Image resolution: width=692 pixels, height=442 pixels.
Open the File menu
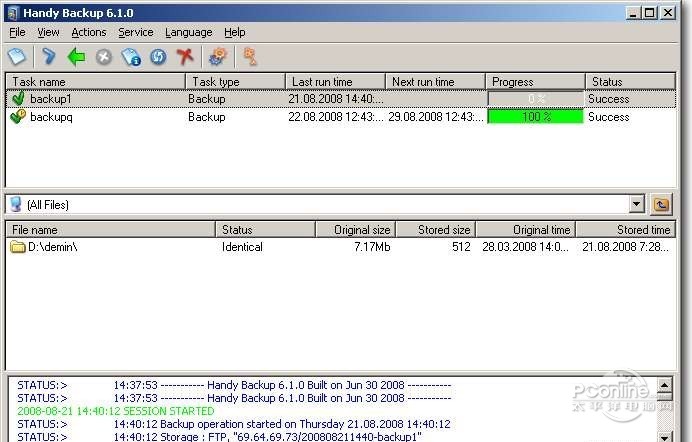[x=17, y=32]
